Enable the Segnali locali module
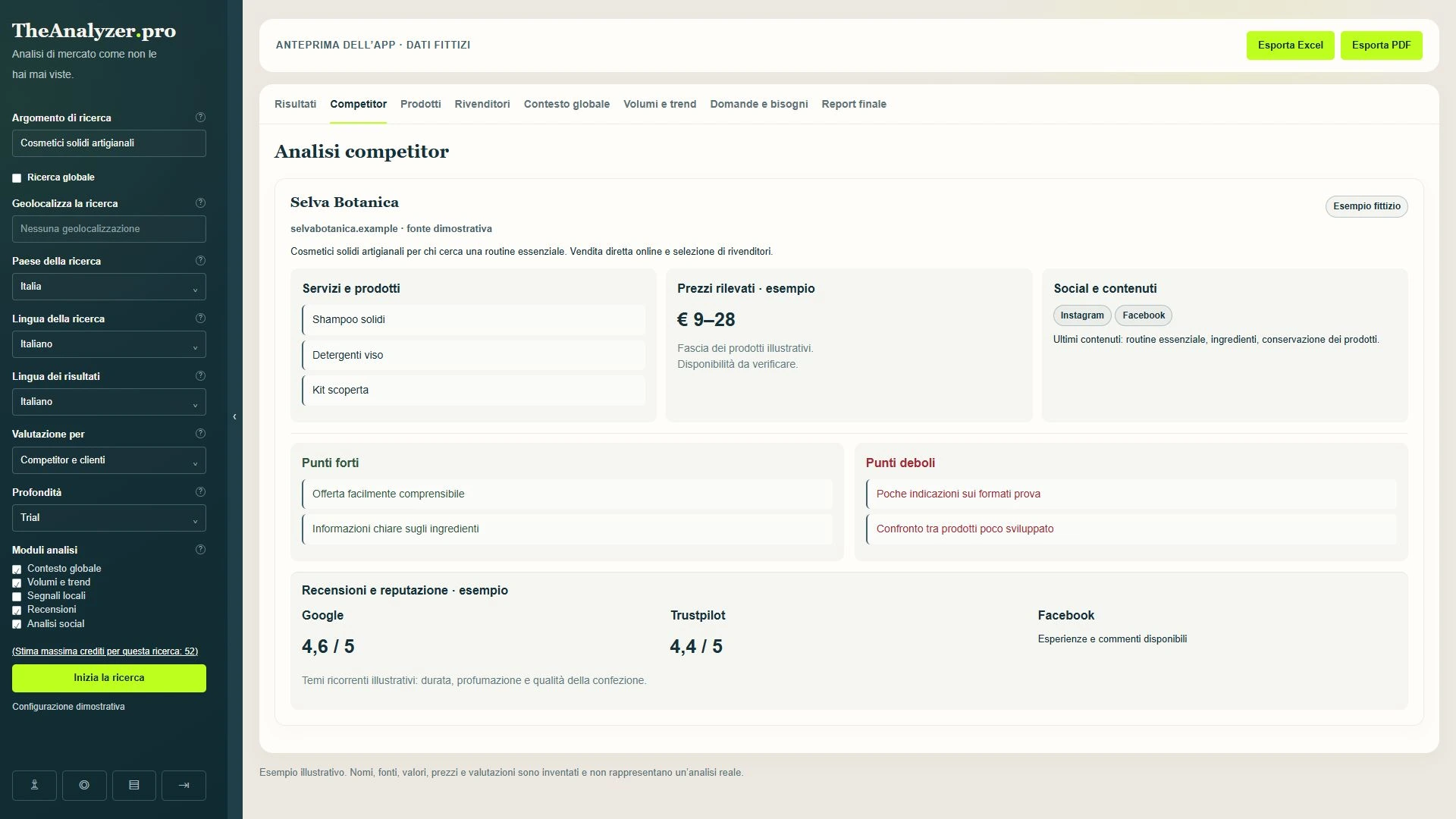Screen dimensions: 1456x819 [17, 597]
